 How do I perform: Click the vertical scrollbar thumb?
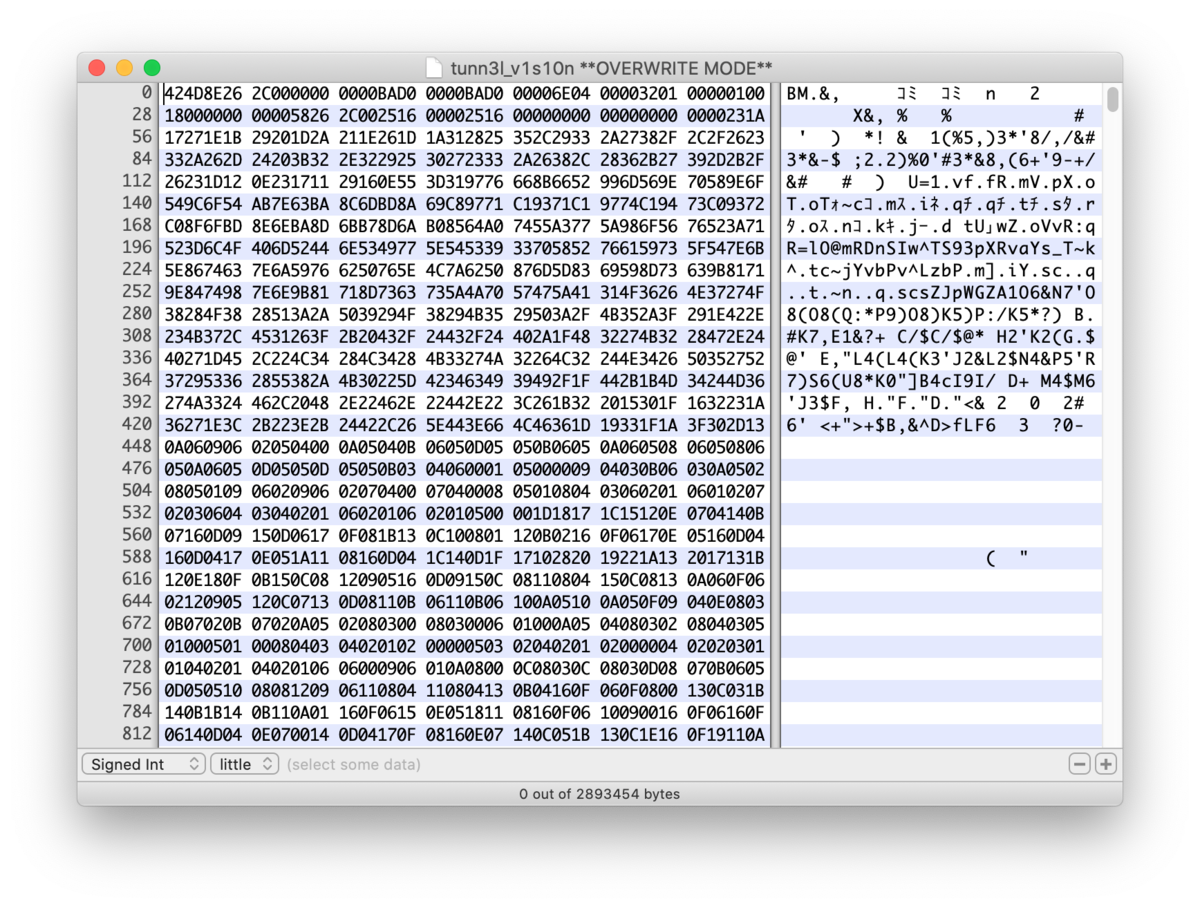[x=1113, y=100]
